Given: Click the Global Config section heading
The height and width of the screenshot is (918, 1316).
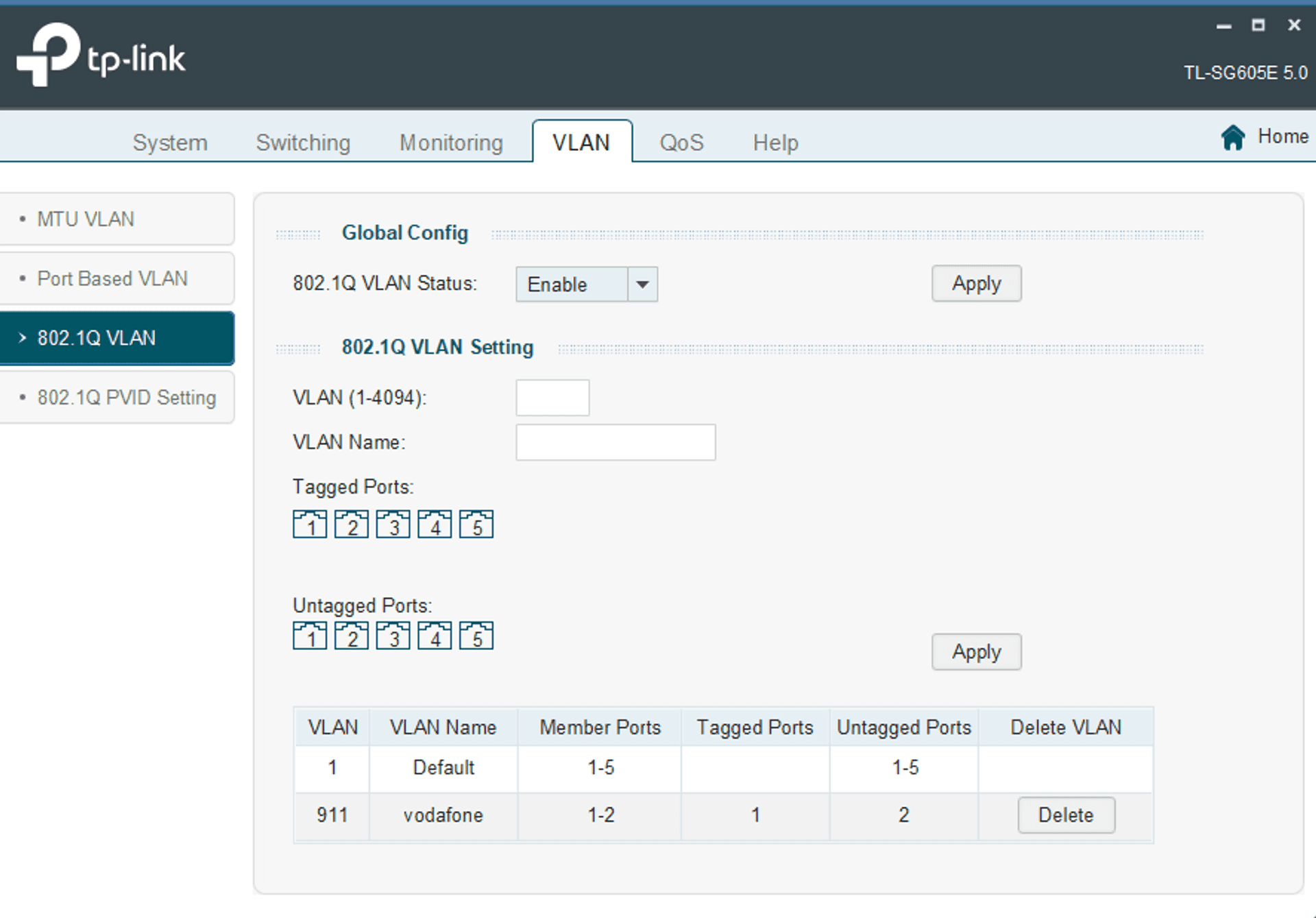Looking at the screenshot, I should click(x=405, y=233).
